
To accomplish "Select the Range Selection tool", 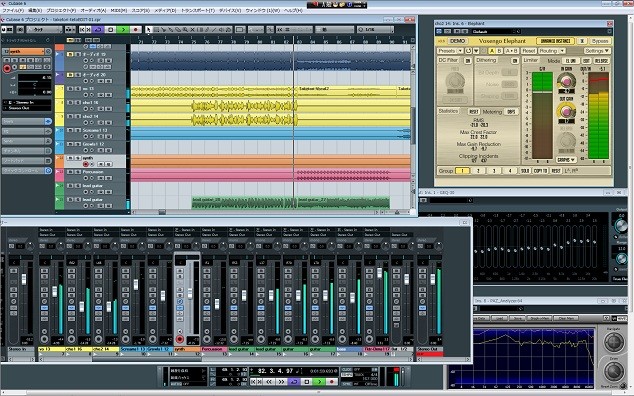I will (157, 30).
